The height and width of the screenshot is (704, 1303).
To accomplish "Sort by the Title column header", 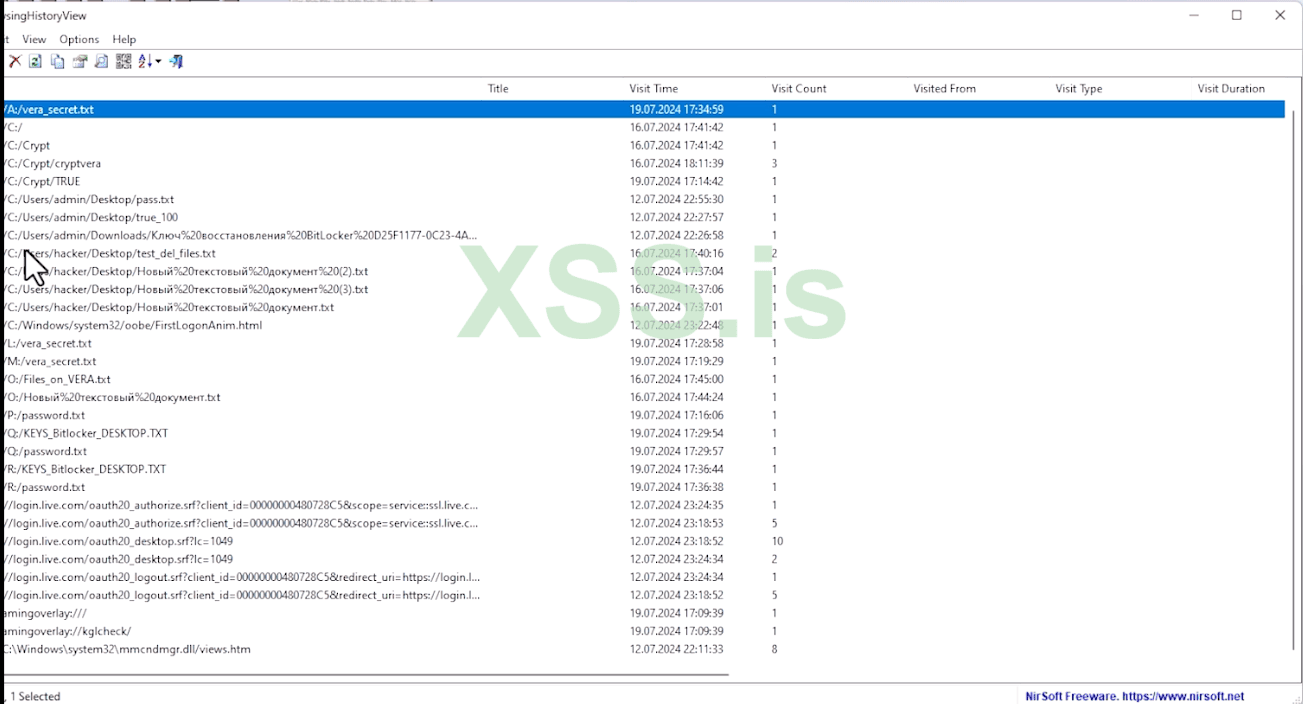I will (498, 88).
